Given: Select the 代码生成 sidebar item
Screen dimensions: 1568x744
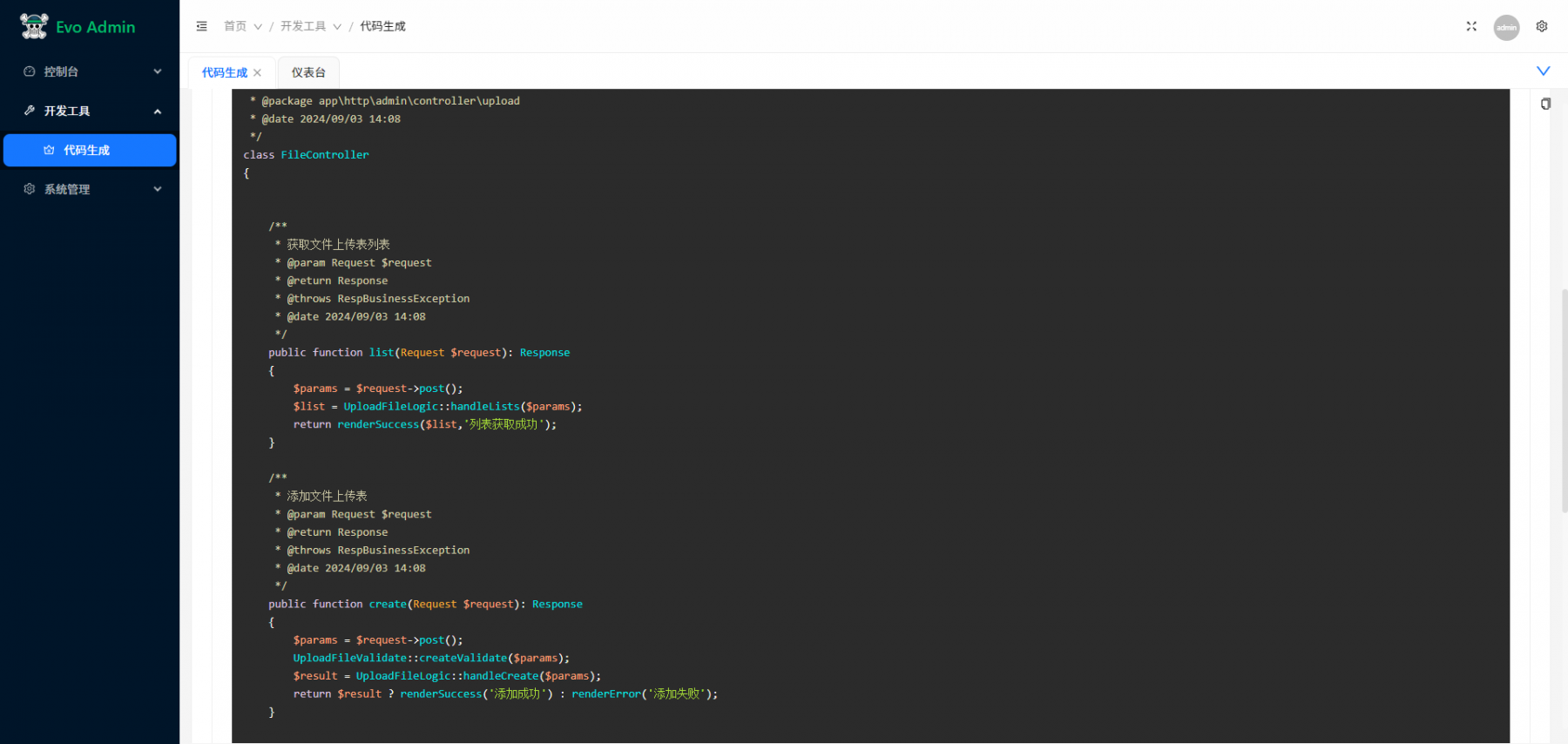Looking at the screenshot, I should coord(90,150).
